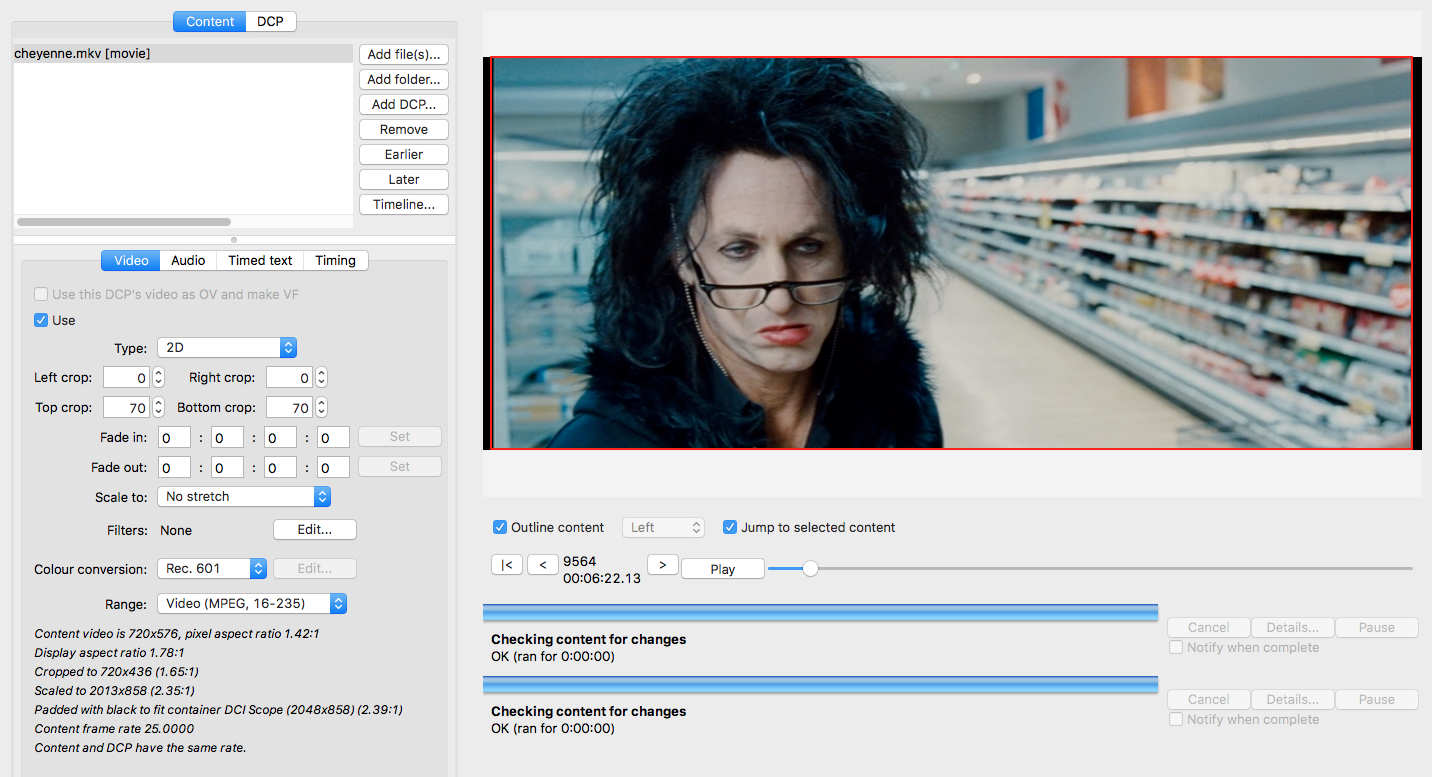Step back one frame with < button
1432x777 pixels.
(x=543, y=565)
